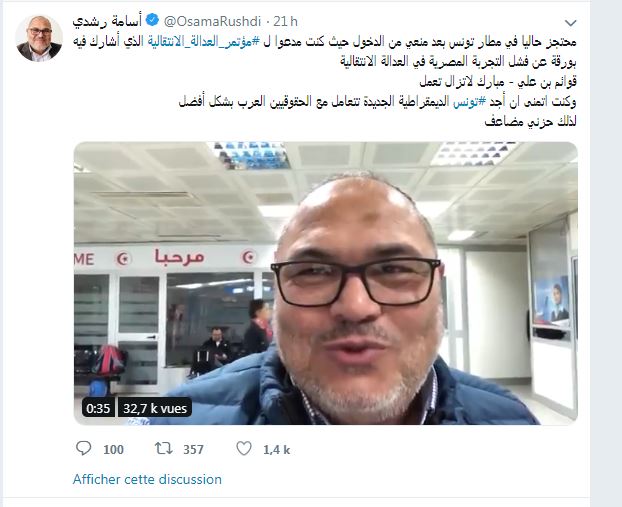This screenshot has height=507, width=622.
Task: Click the verified badge next to the name
Action: coord(153,20)
